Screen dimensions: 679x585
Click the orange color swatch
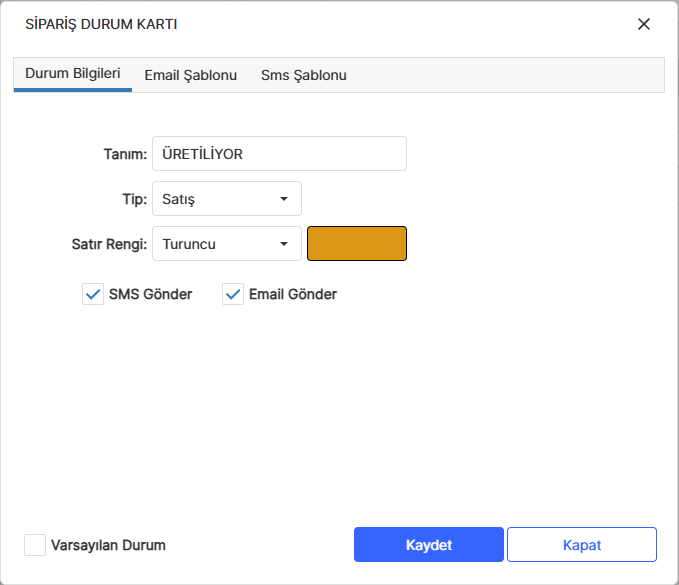point(357,244)
